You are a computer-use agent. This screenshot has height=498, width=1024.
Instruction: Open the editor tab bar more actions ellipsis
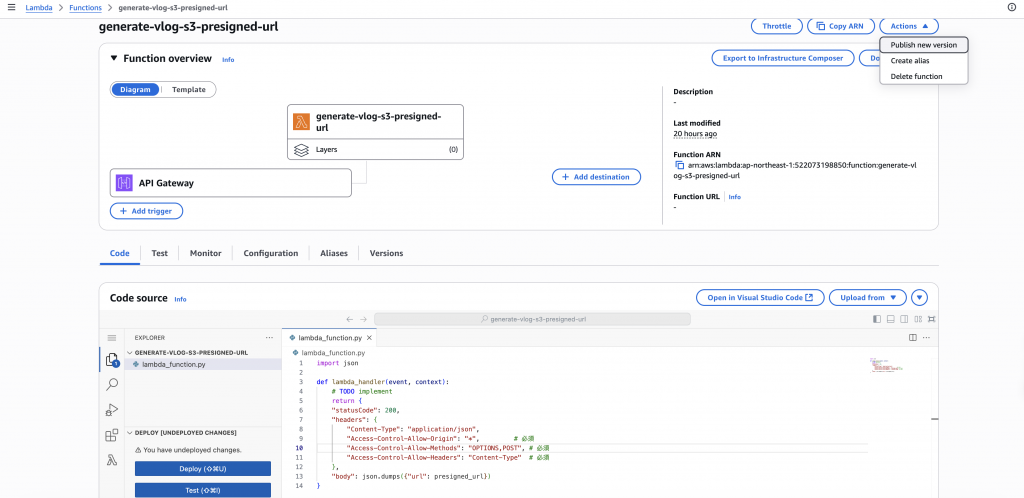(926, 337)
